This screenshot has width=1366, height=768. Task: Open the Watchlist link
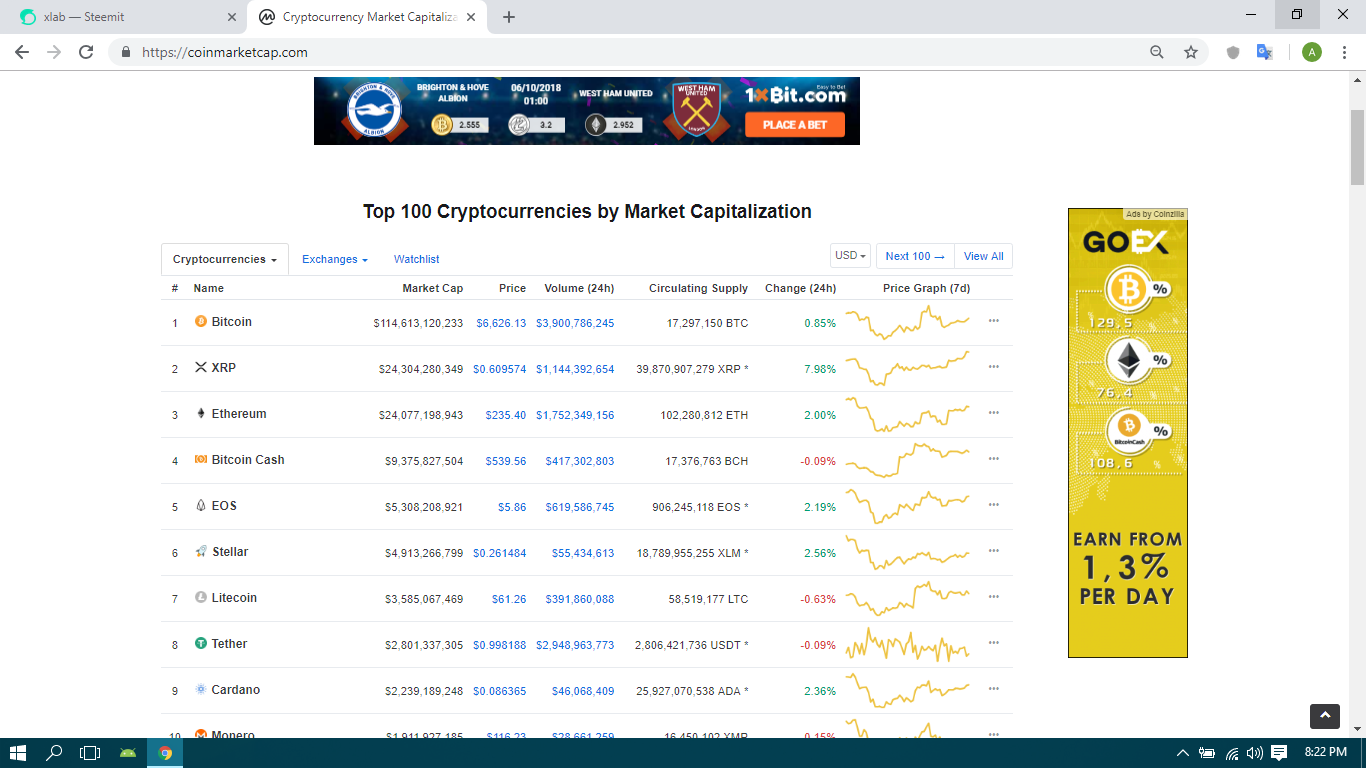click(417, 259)
